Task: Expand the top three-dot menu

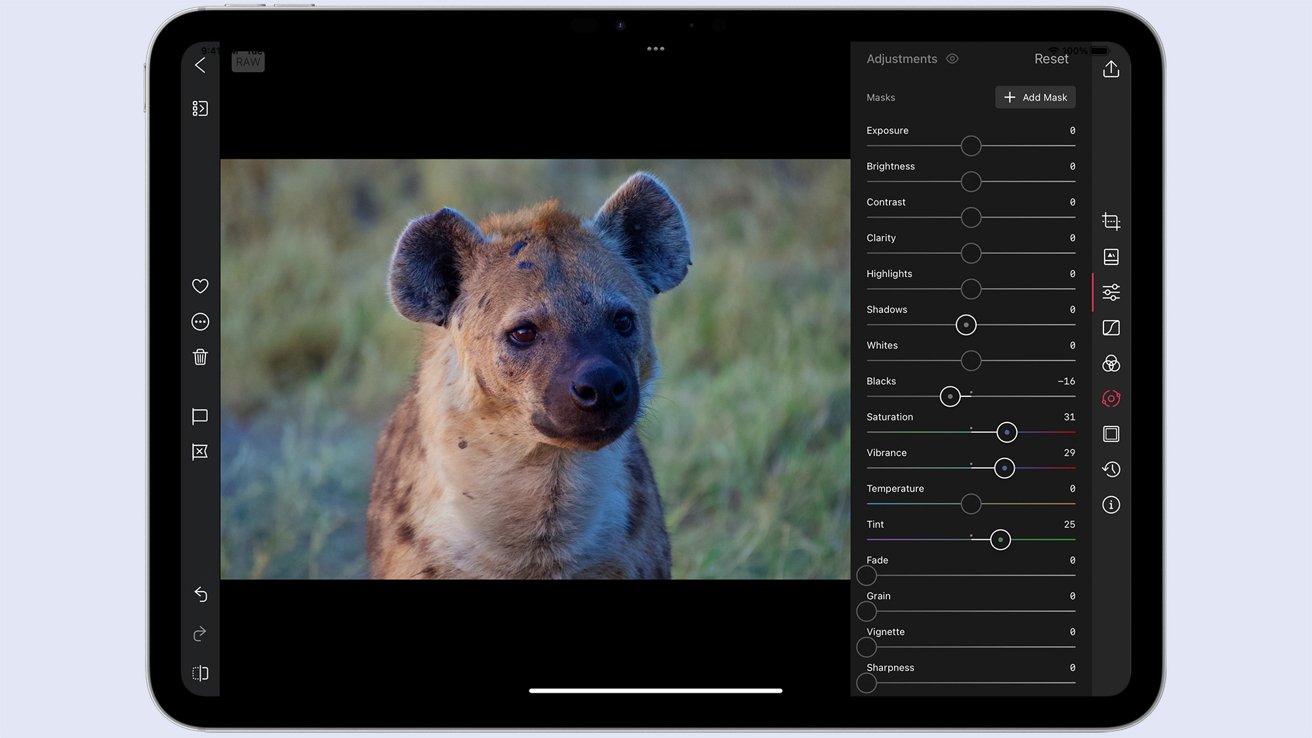Action: pyautogui.click(x=656, y=48)
